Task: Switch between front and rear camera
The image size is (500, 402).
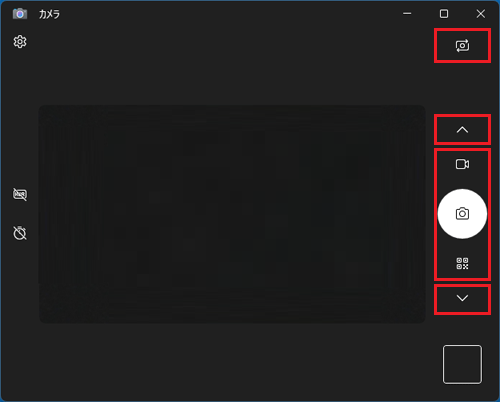Action: (x=462, y=46)
